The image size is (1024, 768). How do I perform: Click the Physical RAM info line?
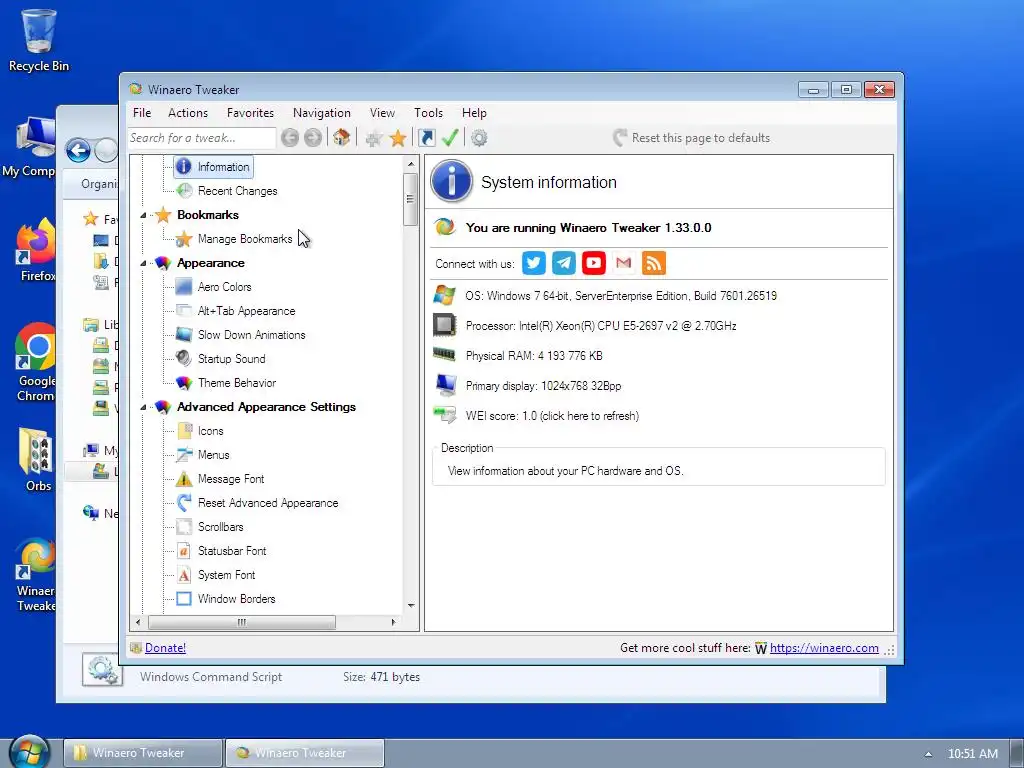click(x=534, y=356)
